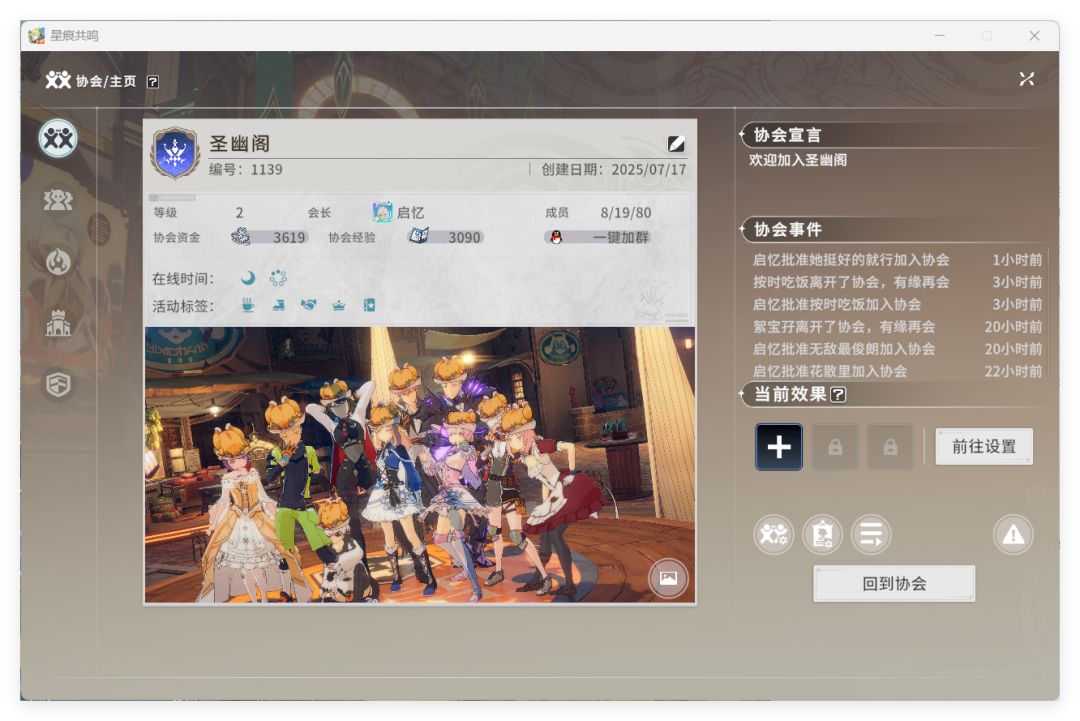The height and width of the screenshot is (721, 1080).
Task: Minimize the 星痕共鸣 window
Action: [x=939, y=35]
